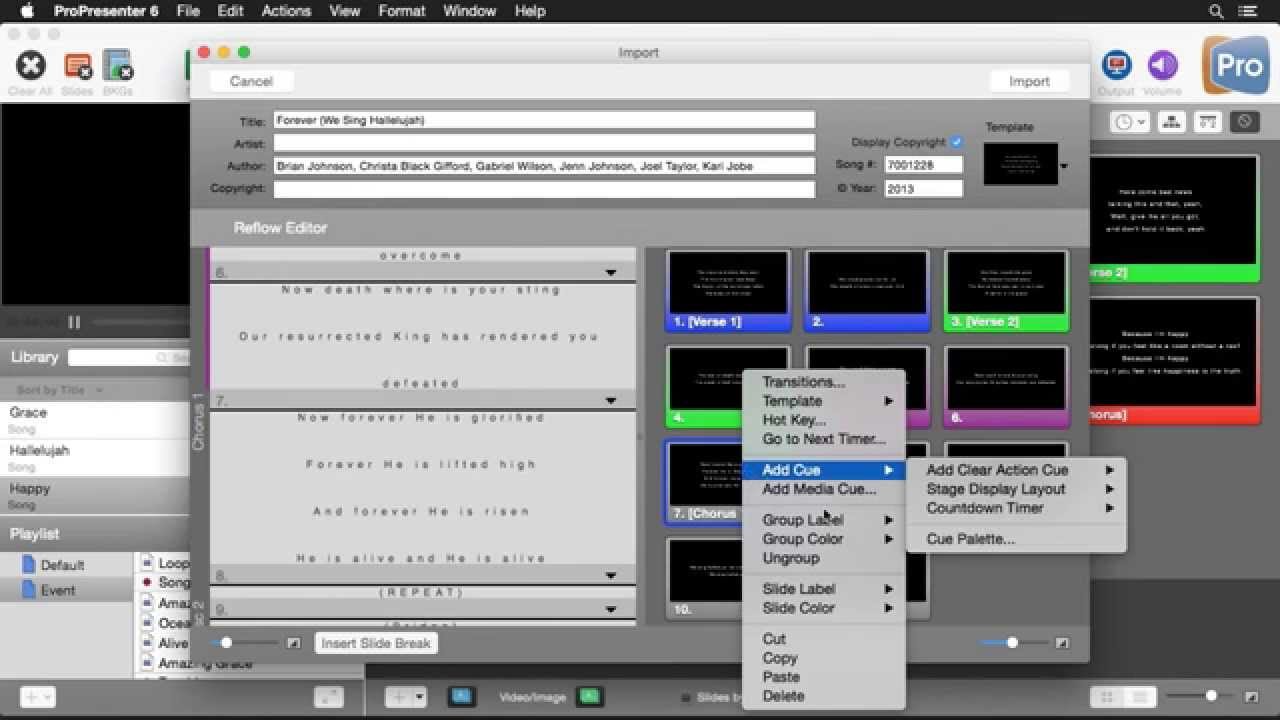The height and width of the screenshot is (720, 1280).
Task: Adjust the slide thumbnail size slider in Import
Action: click(x=1012, y=643)
